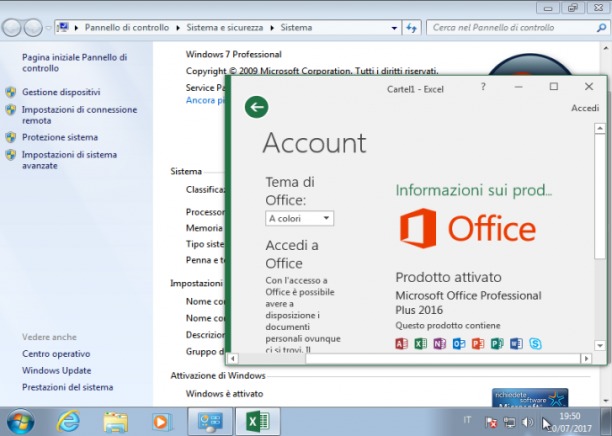This screenshot has height=436, width=612.
Task: Click the orange Office logo
Action: (x=468, y=229)
